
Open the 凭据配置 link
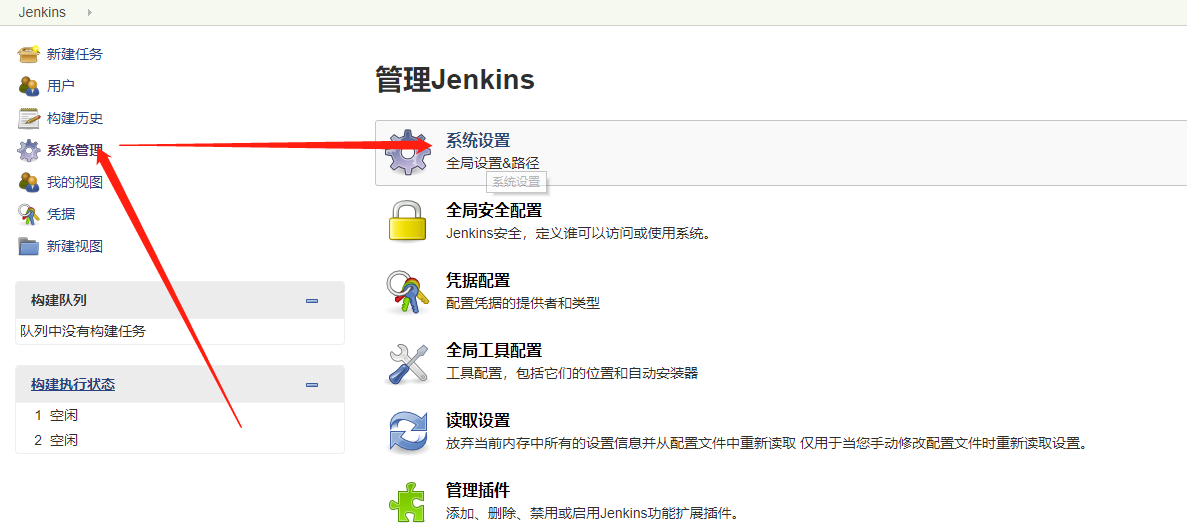(x=478, y=281)
